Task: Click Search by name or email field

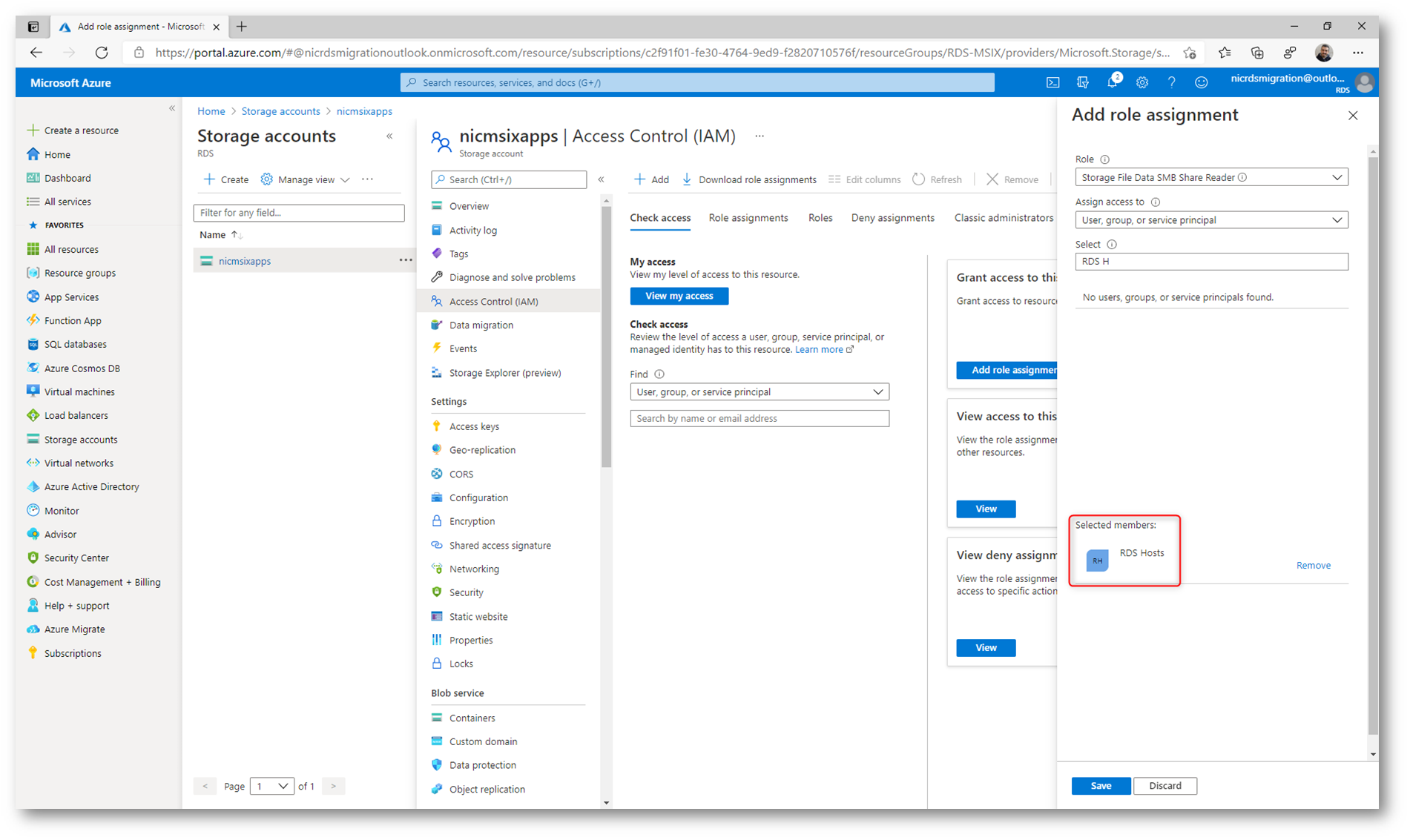Action: coord(760,418)
